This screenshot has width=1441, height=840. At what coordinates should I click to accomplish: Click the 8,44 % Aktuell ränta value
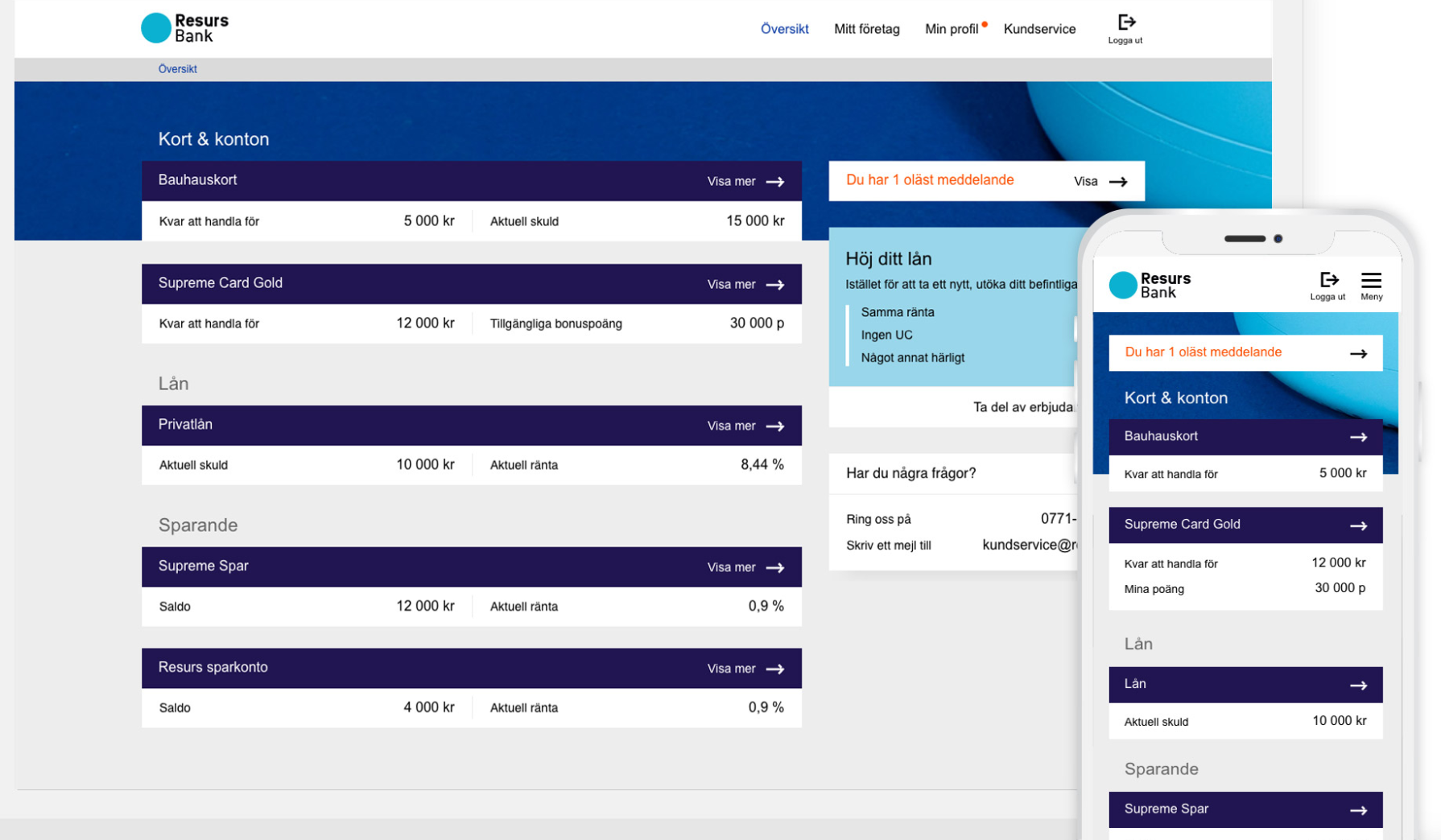click(762, 465)
